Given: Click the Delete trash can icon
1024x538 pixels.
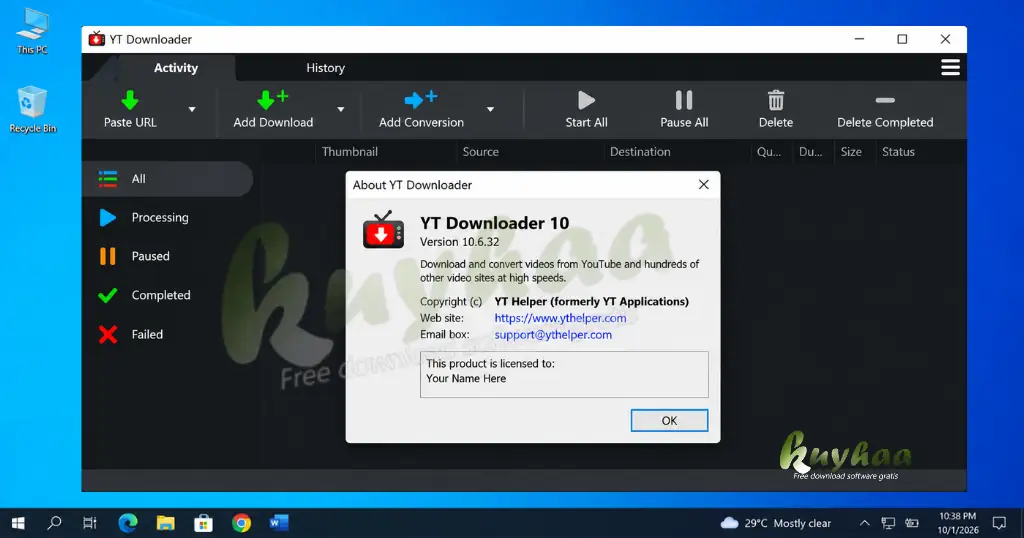Looking at the screenshot, I should [x=776, y=100].
